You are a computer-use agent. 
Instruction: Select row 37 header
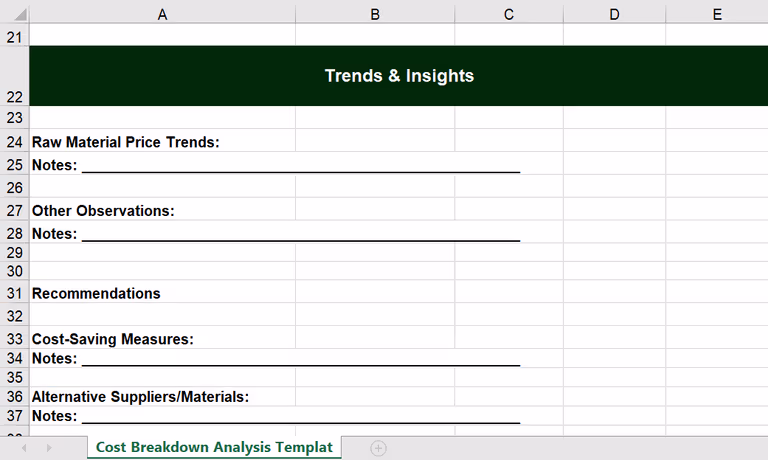click(15, 415)
